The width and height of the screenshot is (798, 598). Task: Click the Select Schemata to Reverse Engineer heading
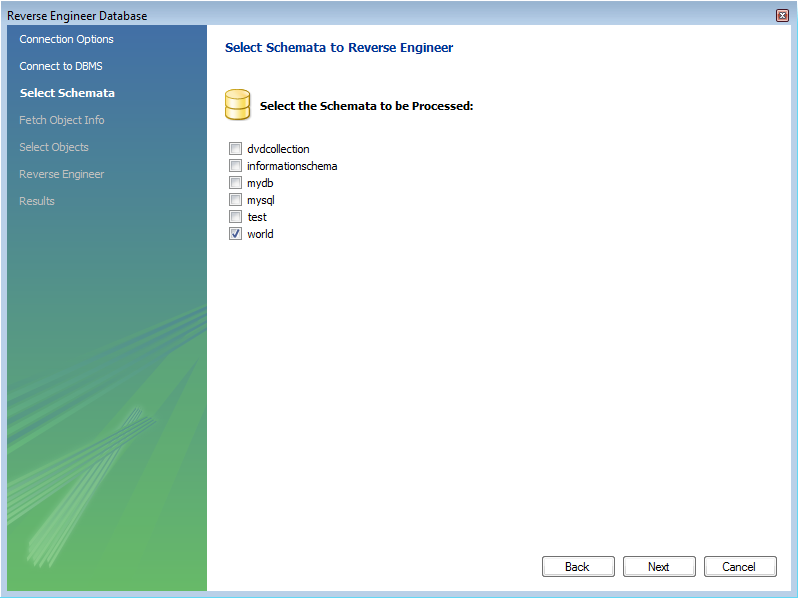pos(339,47)
